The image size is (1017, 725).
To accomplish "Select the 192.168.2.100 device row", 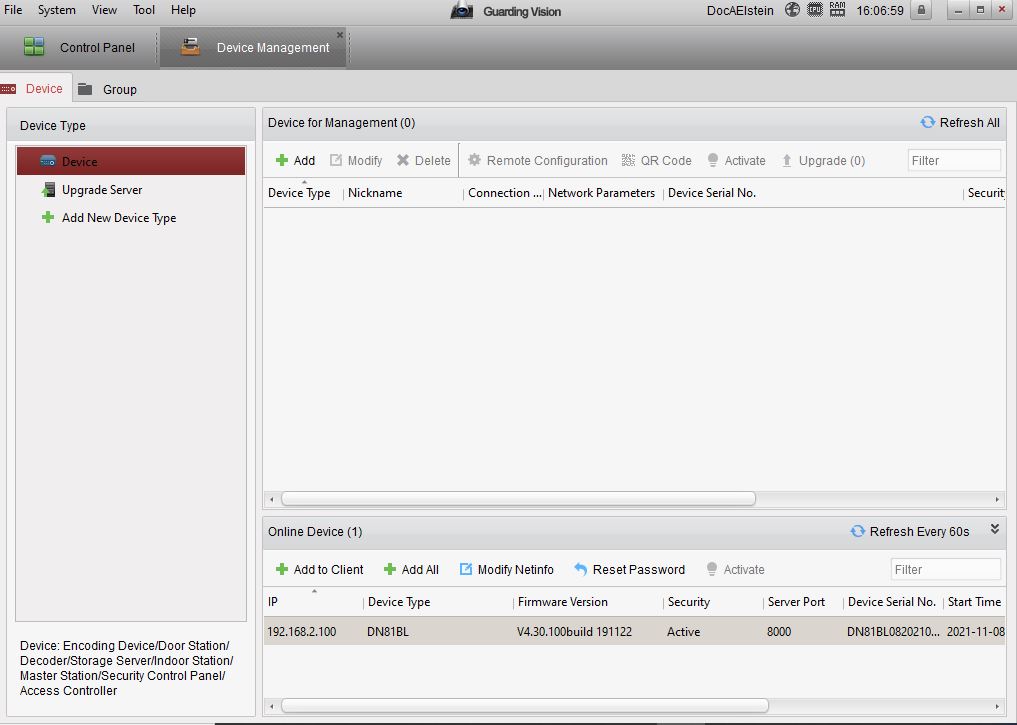I will coord(634,632).
